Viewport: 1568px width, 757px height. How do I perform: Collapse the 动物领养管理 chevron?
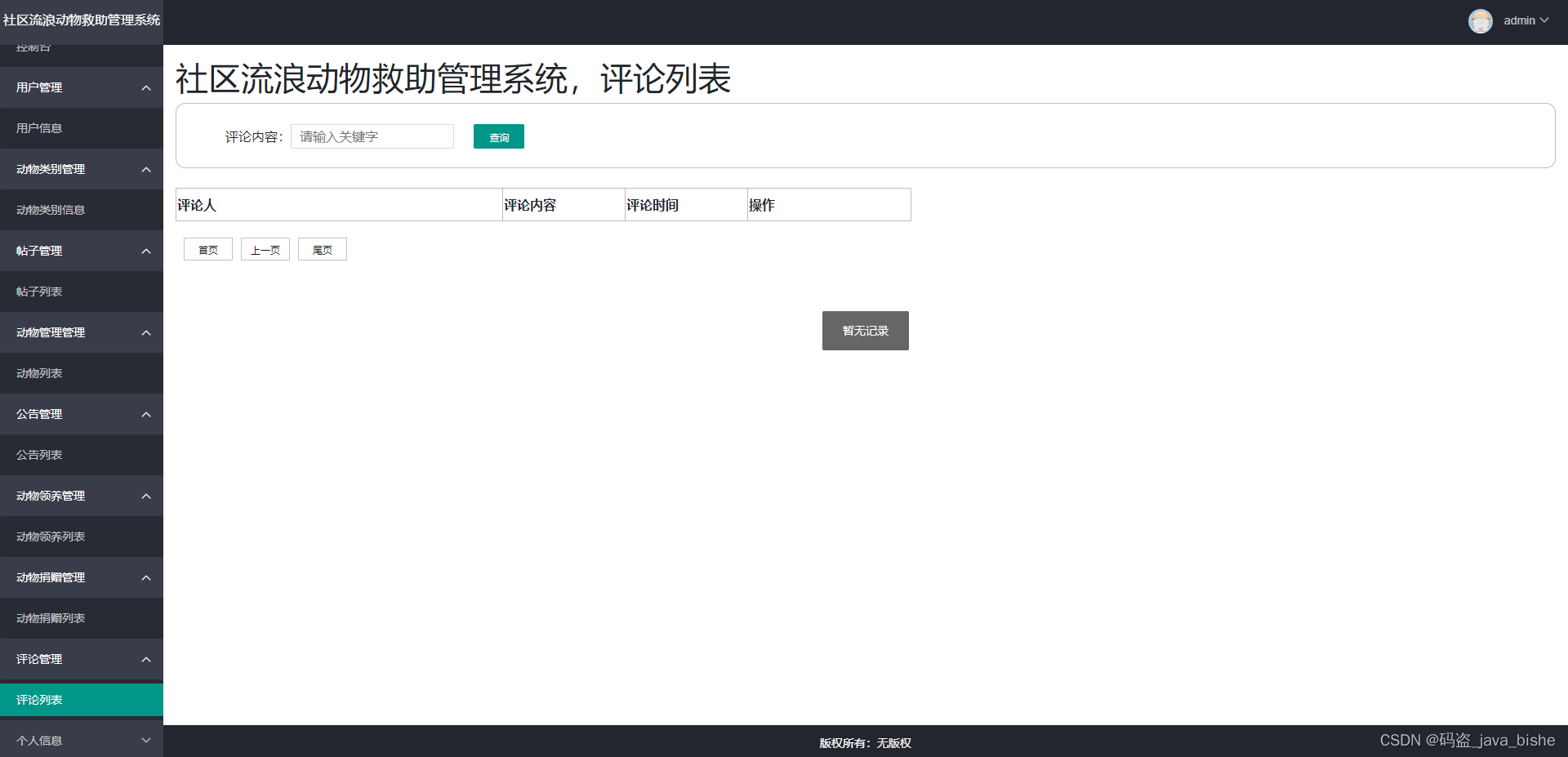pyautogui.click(x=146, y=497)
